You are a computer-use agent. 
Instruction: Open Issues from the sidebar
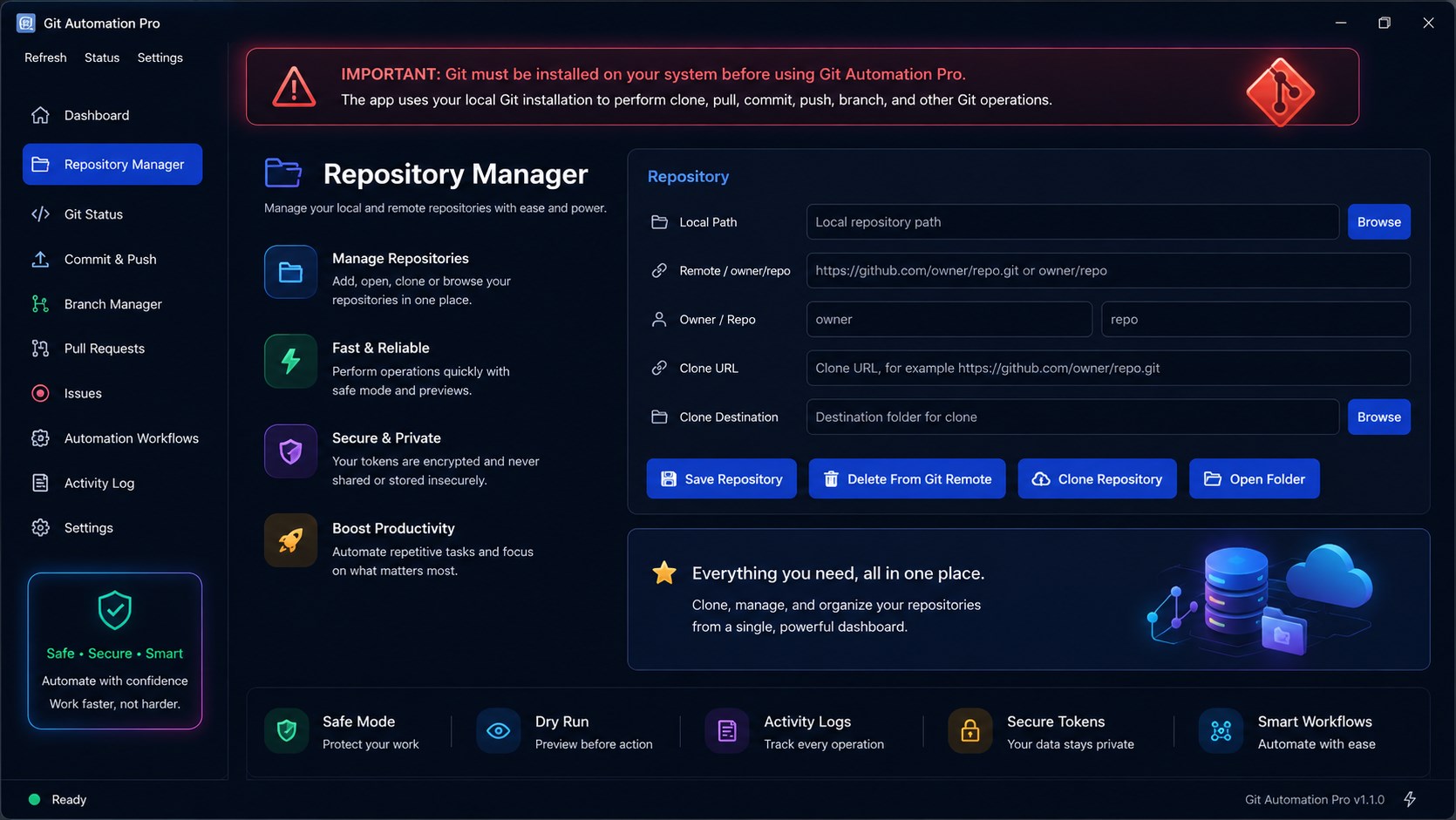point(112,393)
